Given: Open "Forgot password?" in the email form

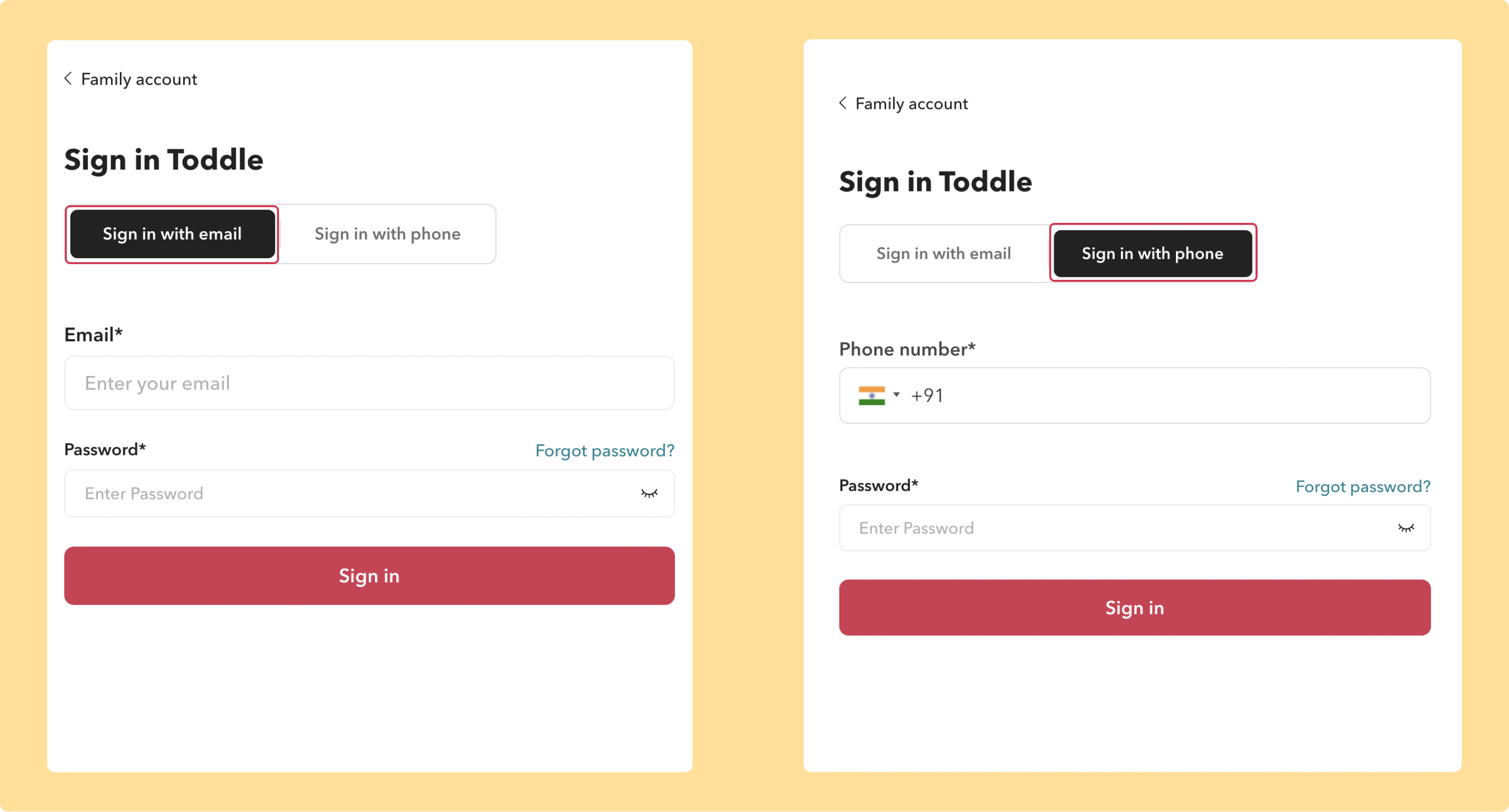Looking at the screenshot, I should (x=605, y=451).
